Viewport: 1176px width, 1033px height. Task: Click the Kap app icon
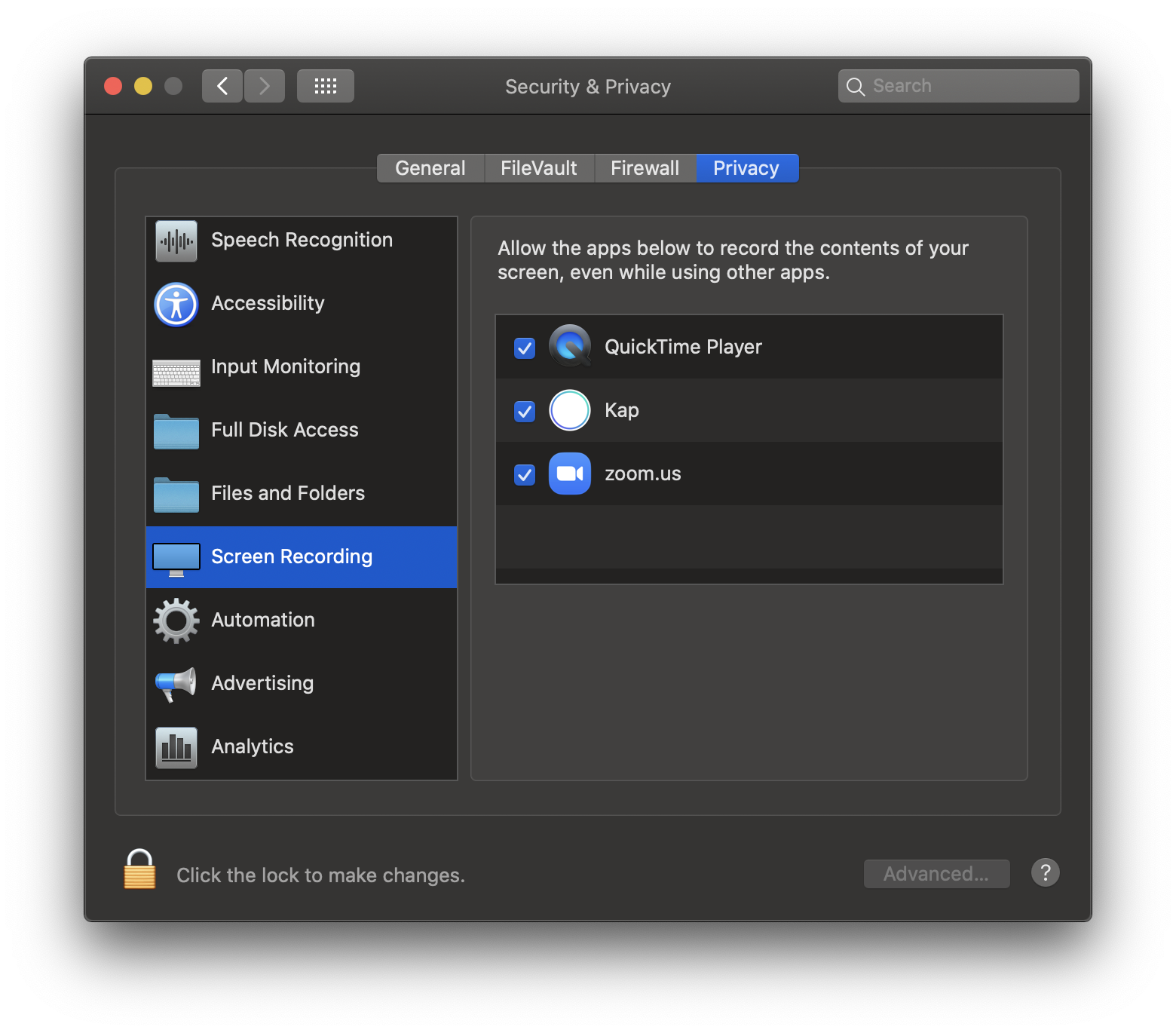point(570,410)
